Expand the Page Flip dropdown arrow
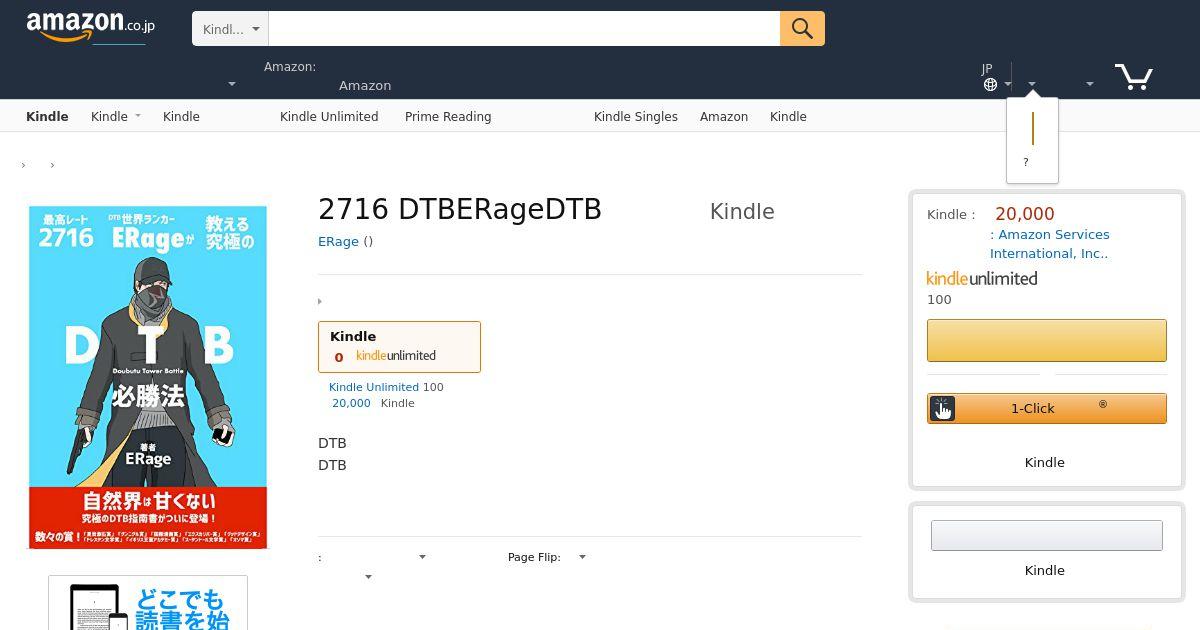The height and width of the screenshot is (630, 1200). [582, 557]
